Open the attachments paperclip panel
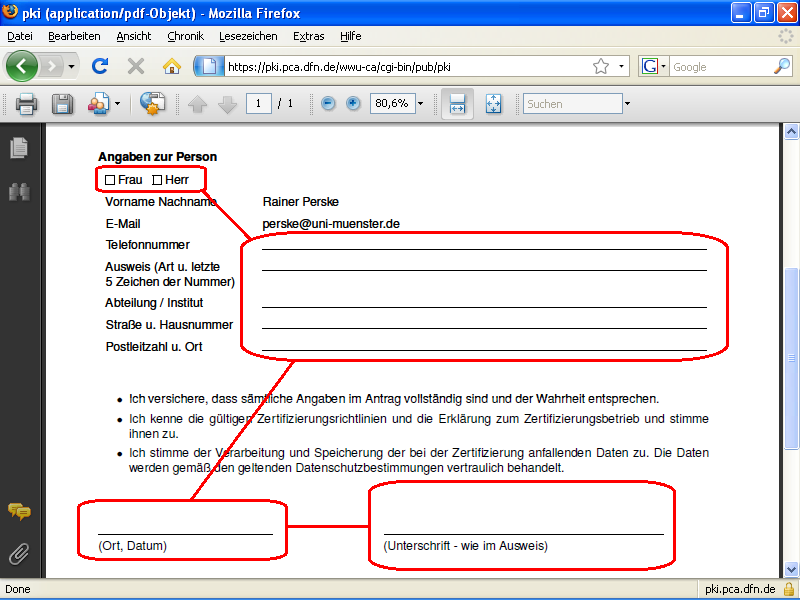This screenshot has width=800, height=600. (18, 553)
